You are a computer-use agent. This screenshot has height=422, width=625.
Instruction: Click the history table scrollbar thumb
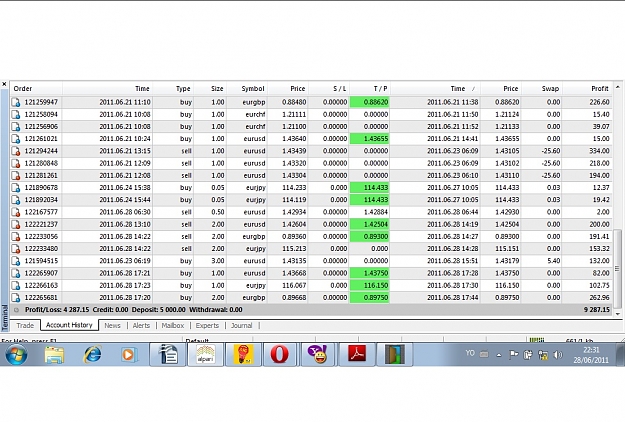click(x=617, y=268)
